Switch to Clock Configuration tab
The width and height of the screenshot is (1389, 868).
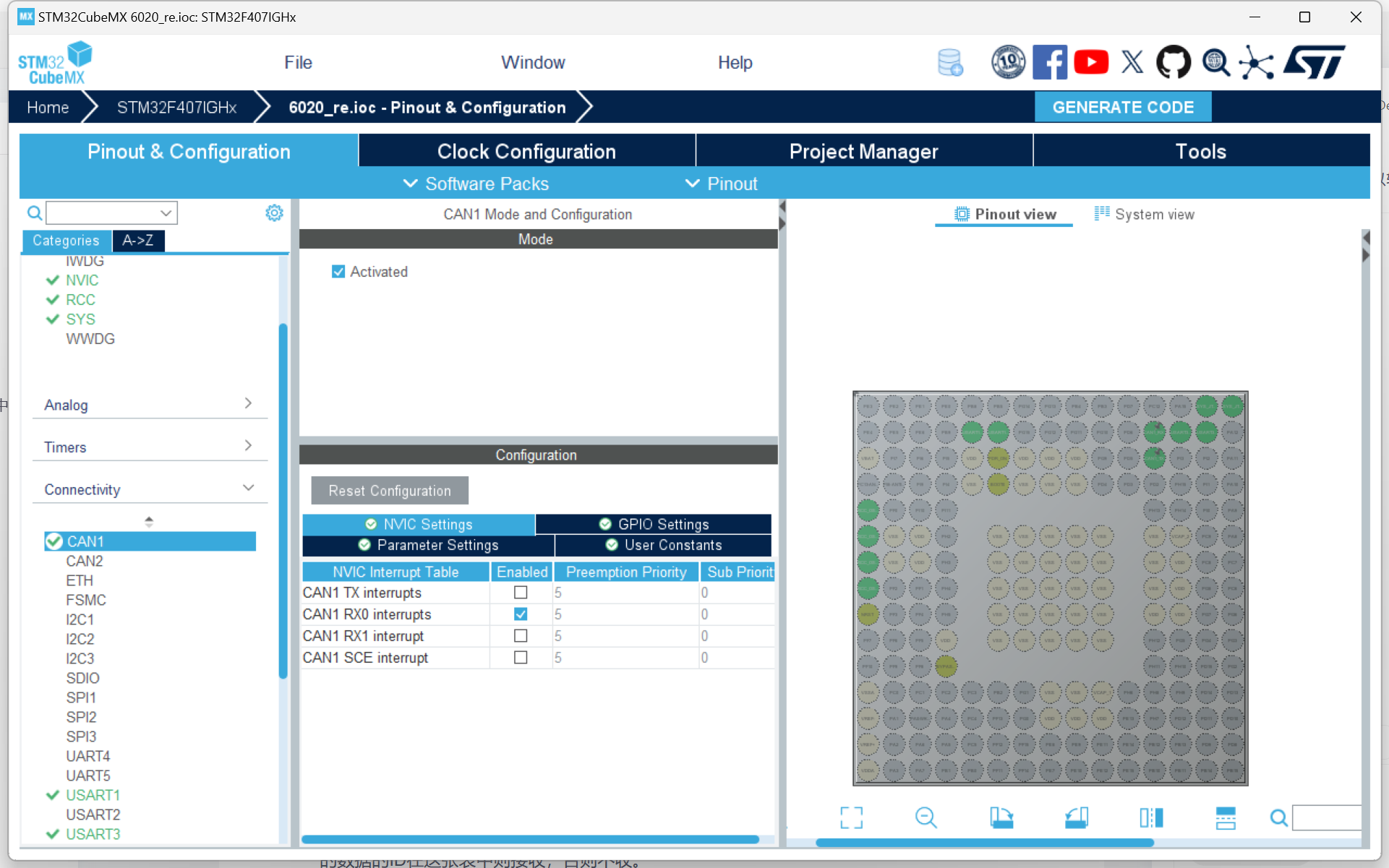pyautogui.click(x=526, y=151)
